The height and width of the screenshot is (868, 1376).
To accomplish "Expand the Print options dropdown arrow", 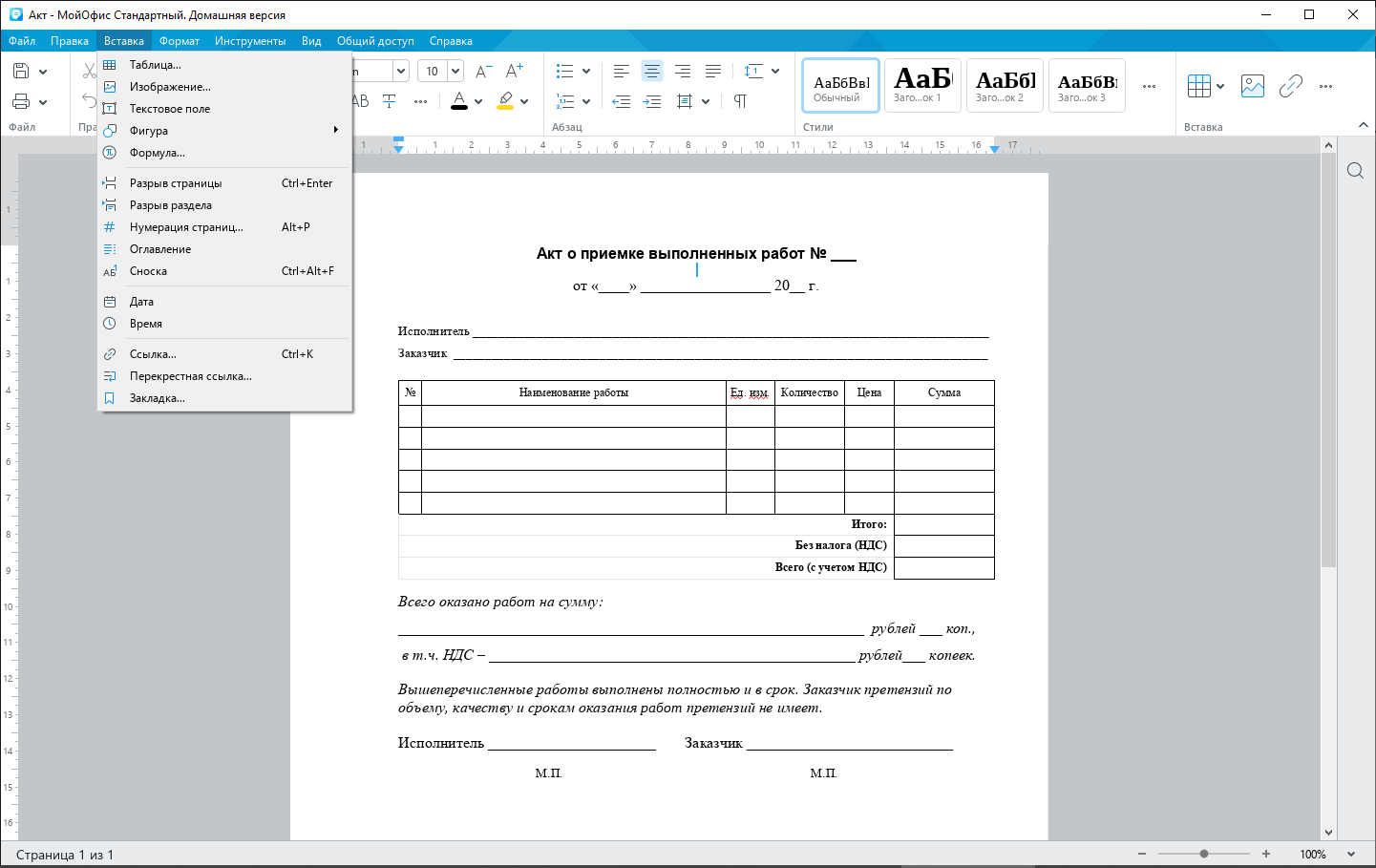I will (x=43, y=102).
